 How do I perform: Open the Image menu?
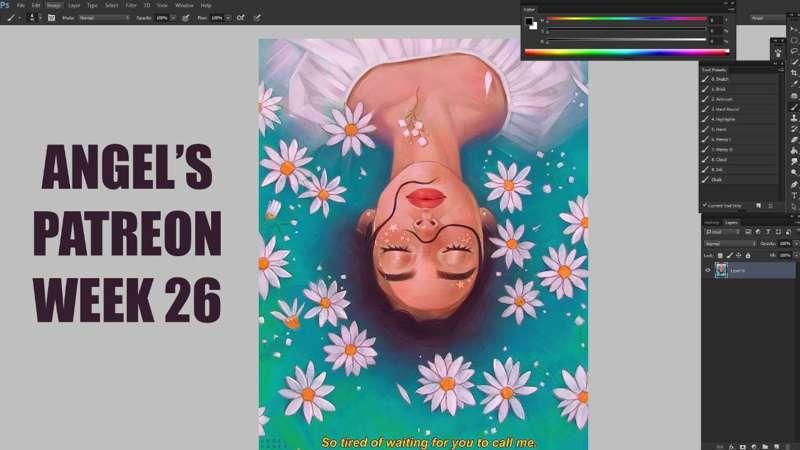(55, 5)
